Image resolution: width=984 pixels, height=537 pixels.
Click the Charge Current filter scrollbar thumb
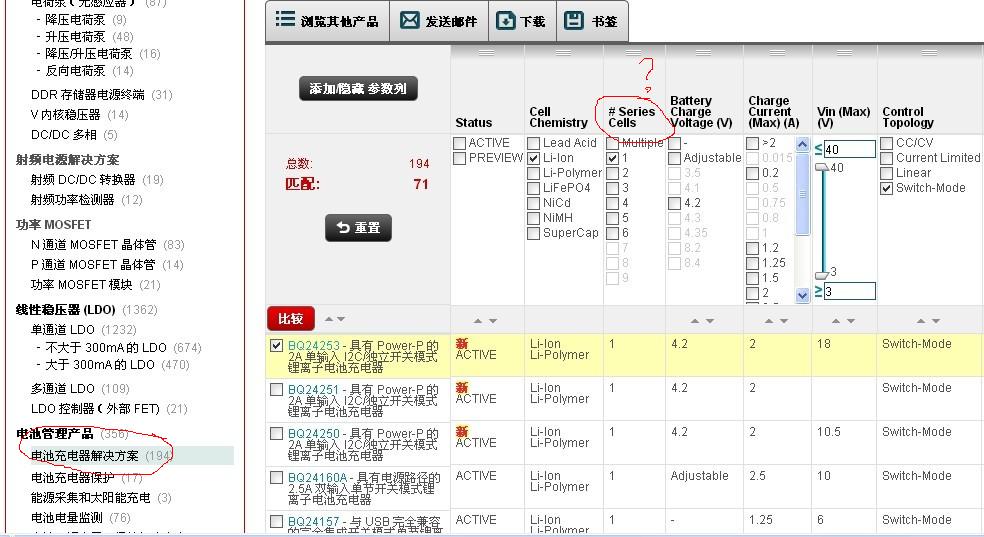[x=802, y=194]
